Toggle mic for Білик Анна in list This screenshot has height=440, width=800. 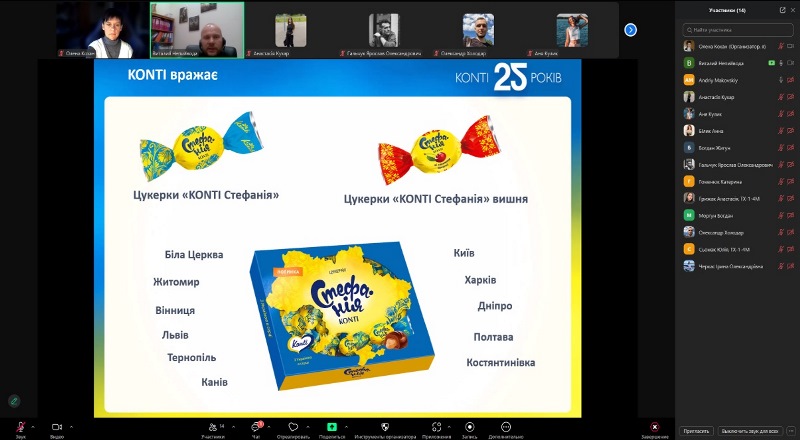(781, 131)
